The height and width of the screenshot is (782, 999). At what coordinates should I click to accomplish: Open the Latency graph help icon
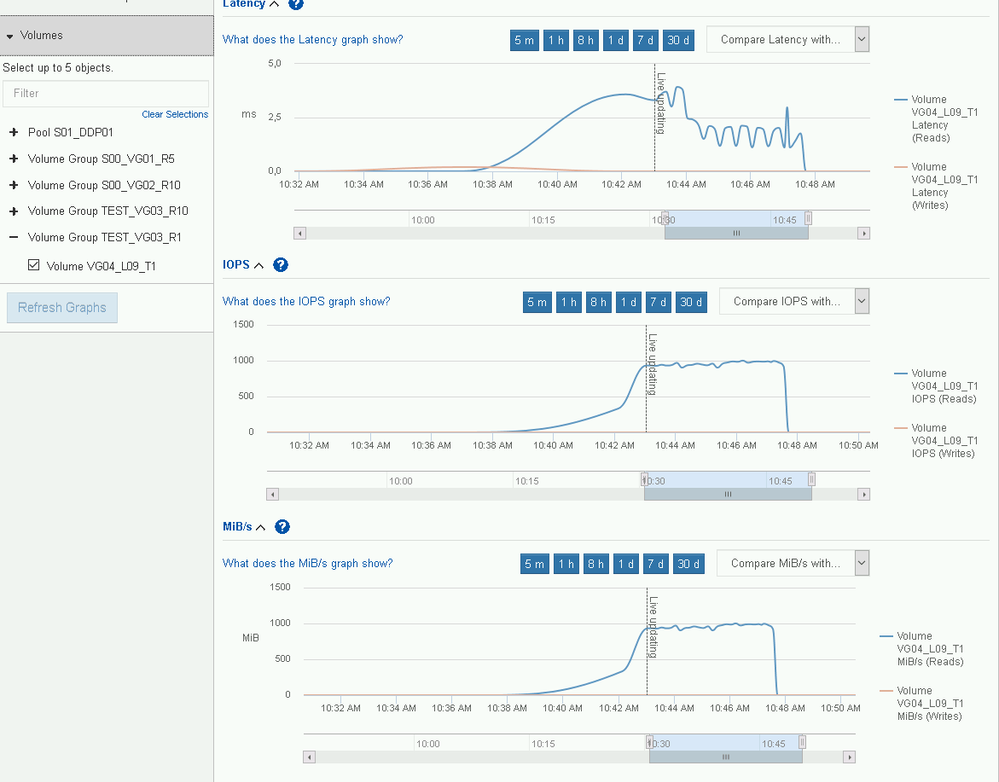point(296,4)
